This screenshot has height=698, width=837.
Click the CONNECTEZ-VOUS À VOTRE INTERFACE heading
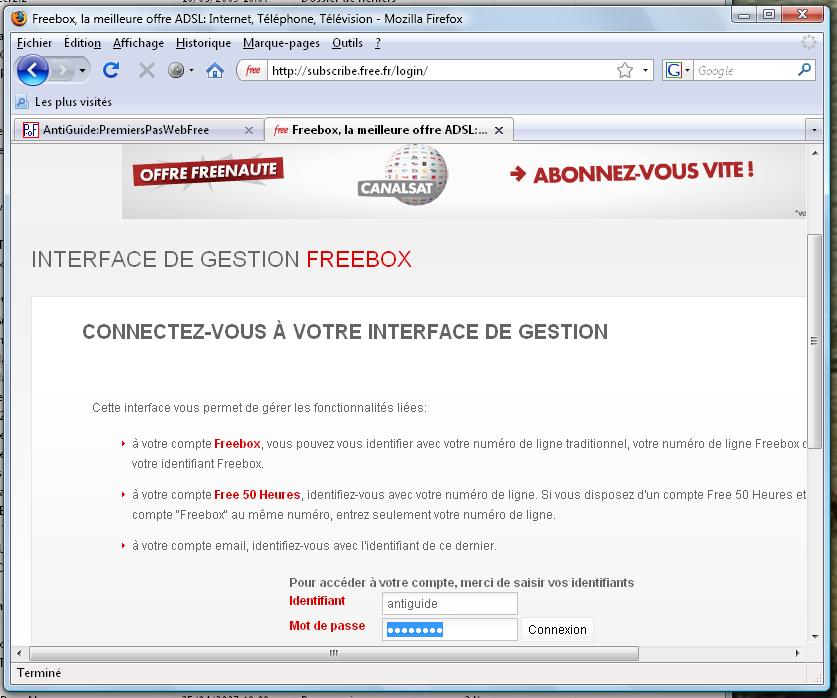tap(345, 331)
